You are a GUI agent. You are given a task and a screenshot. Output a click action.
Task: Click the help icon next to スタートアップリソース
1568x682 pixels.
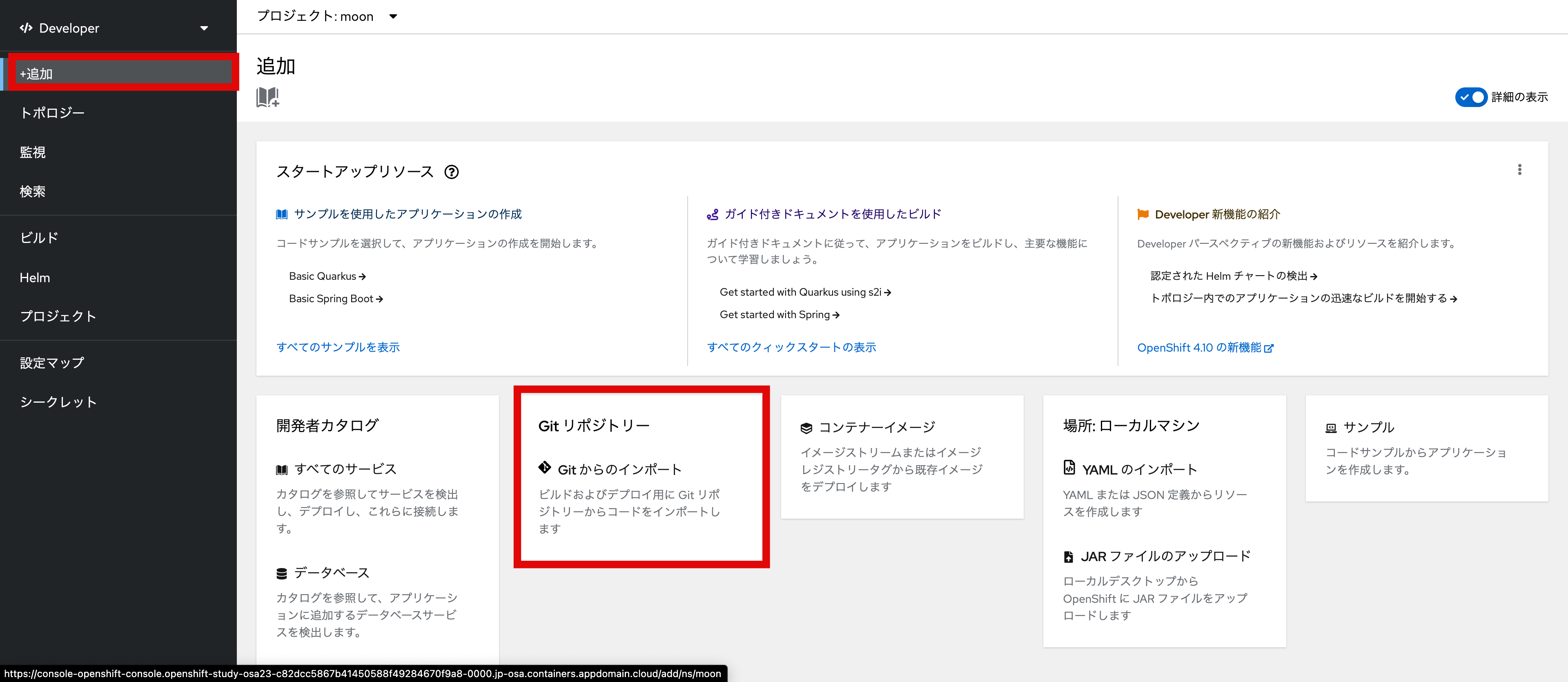tap(452, 172)
